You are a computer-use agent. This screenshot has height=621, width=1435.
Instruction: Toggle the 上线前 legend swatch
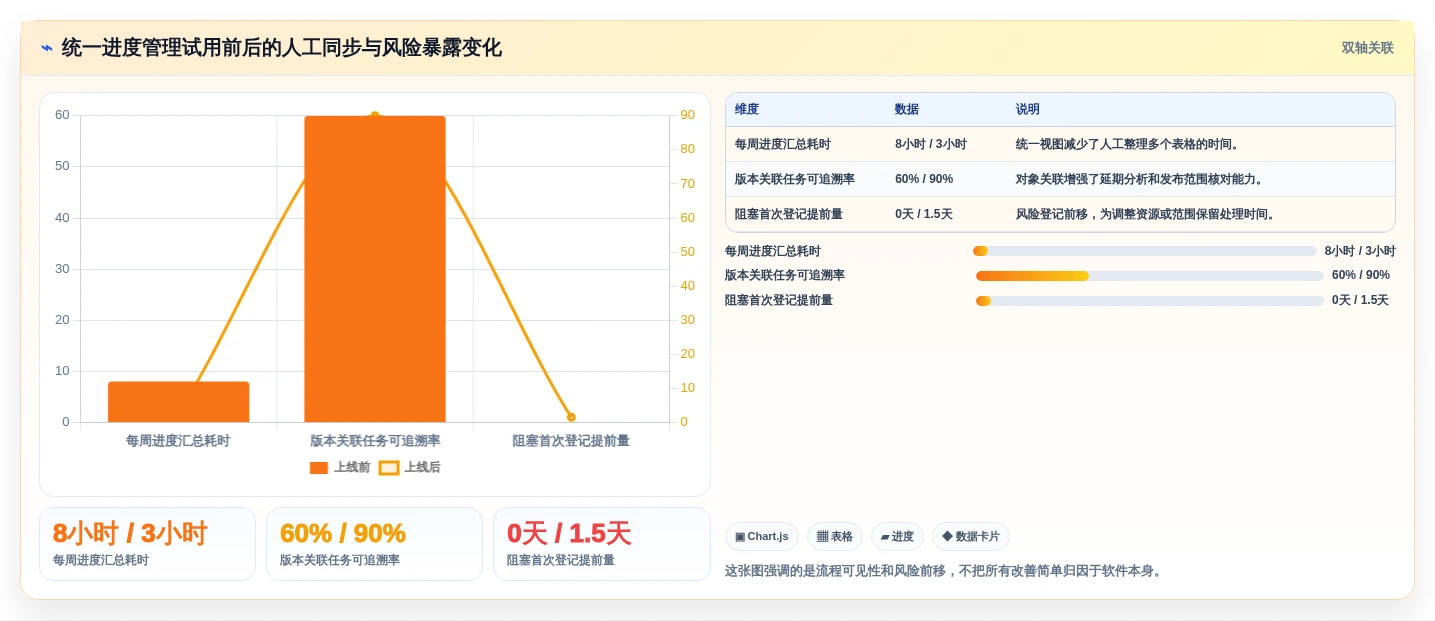(x=319, y=468)
